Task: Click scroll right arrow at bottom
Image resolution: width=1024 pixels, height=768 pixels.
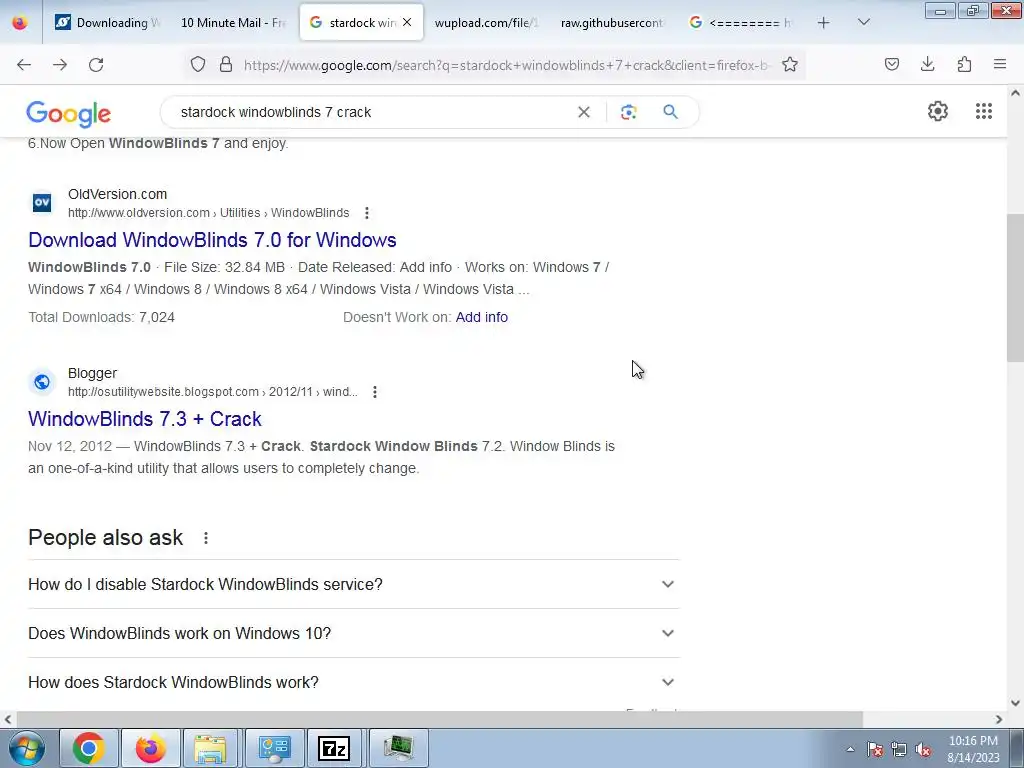Action: 999,719
